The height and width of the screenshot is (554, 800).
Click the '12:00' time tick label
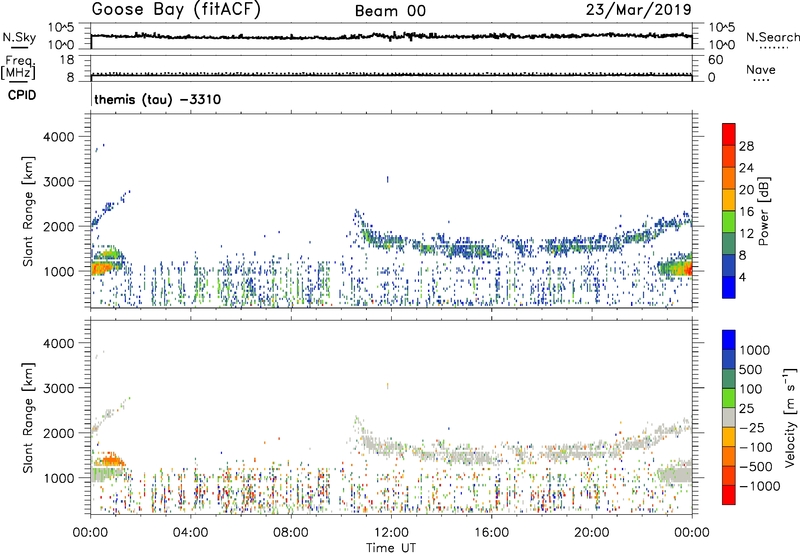(391, 533)
